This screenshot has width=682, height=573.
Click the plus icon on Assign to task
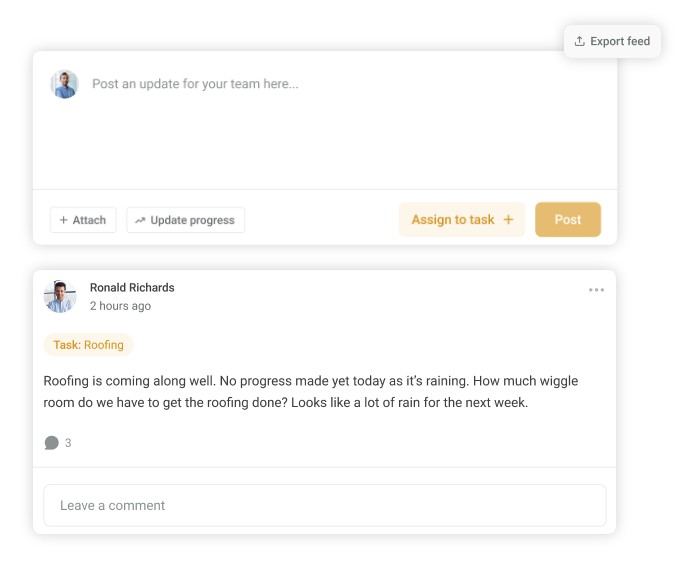tap(508, 220)
